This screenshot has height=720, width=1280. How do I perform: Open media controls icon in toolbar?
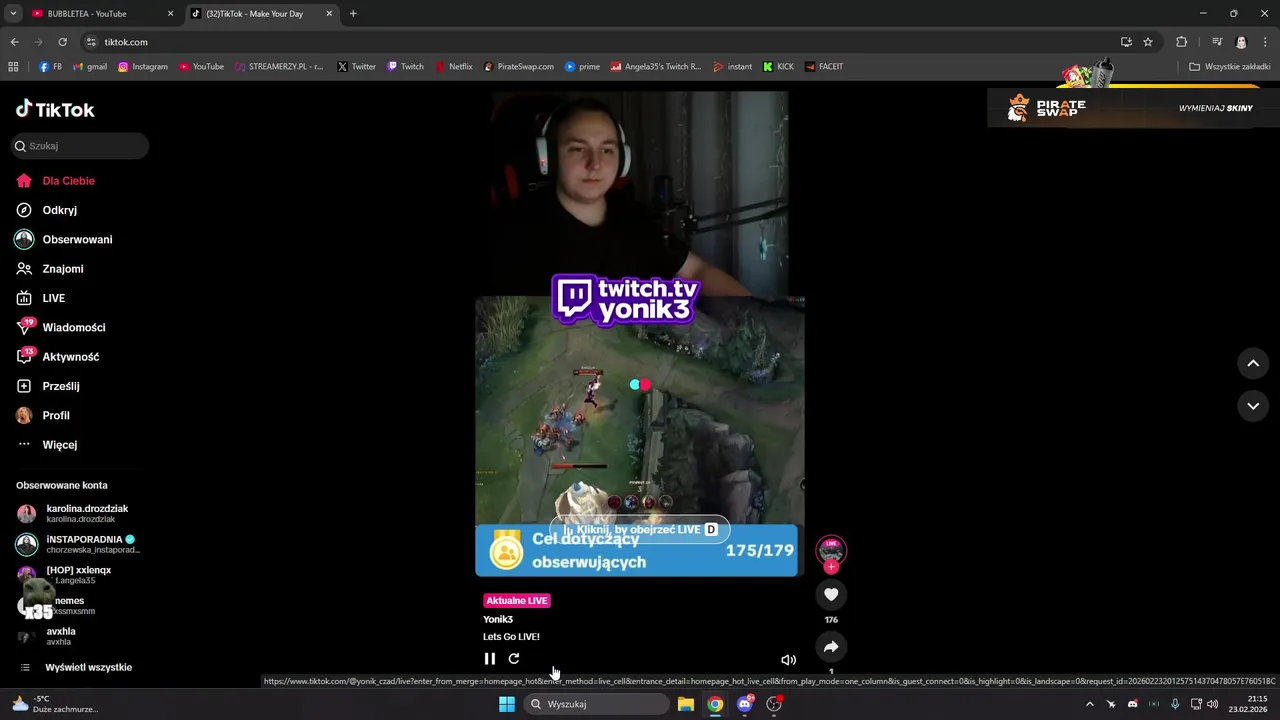click(x=1217, y=42)
